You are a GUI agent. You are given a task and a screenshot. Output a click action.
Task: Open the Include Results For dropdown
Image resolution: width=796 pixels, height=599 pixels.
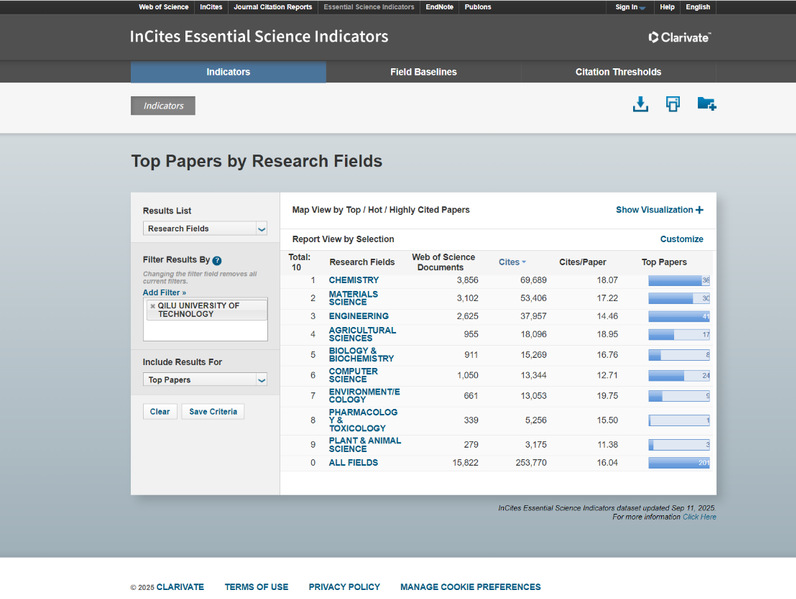point(205,380)
